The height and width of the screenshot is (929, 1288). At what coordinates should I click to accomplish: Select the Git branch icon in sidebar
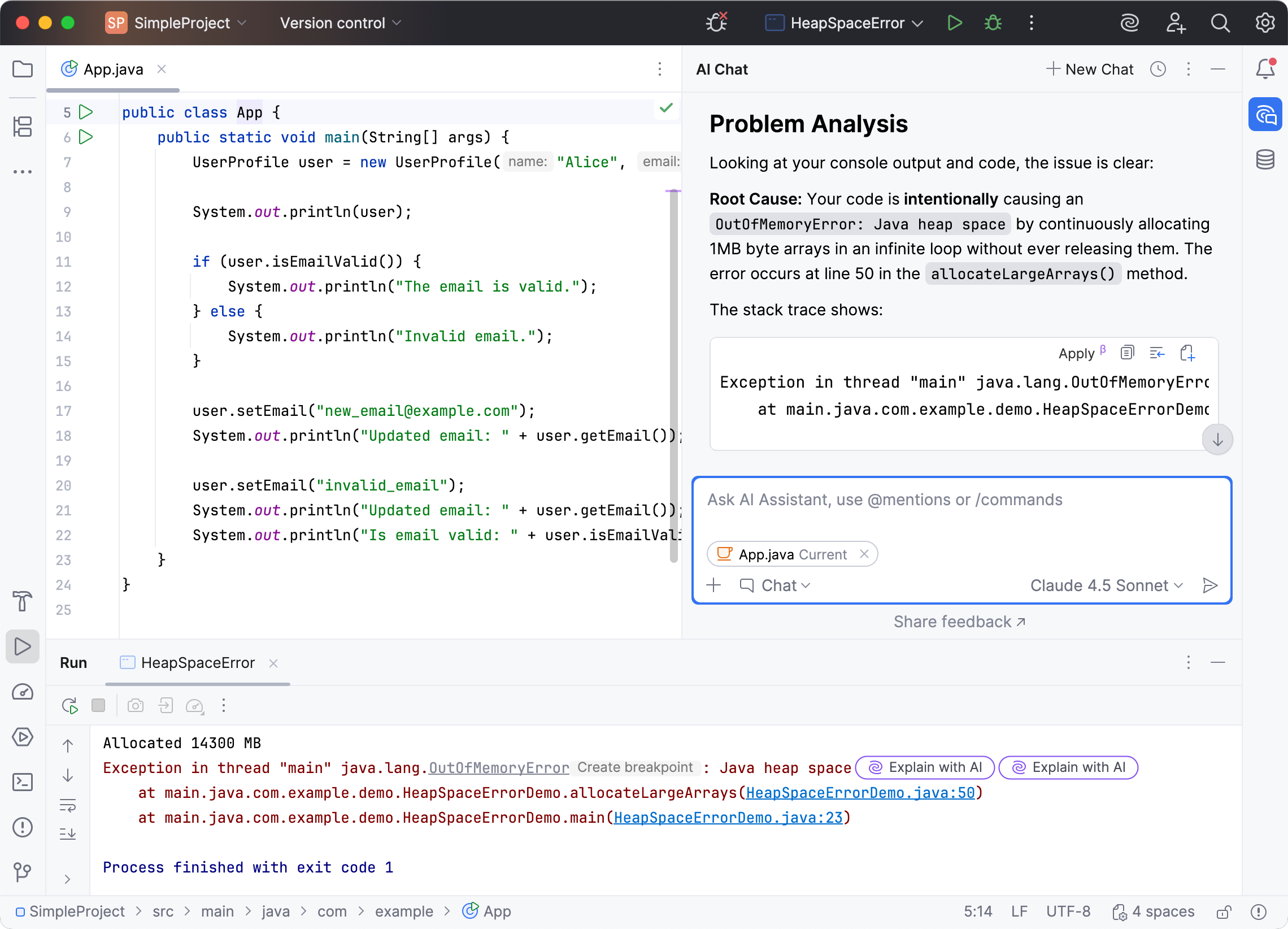[x=23, y=872]
